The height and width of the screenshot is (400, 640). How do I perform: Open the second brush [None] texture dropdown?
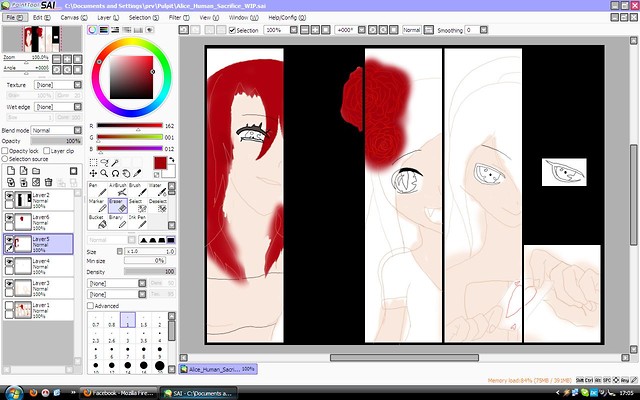pos(142,294)
